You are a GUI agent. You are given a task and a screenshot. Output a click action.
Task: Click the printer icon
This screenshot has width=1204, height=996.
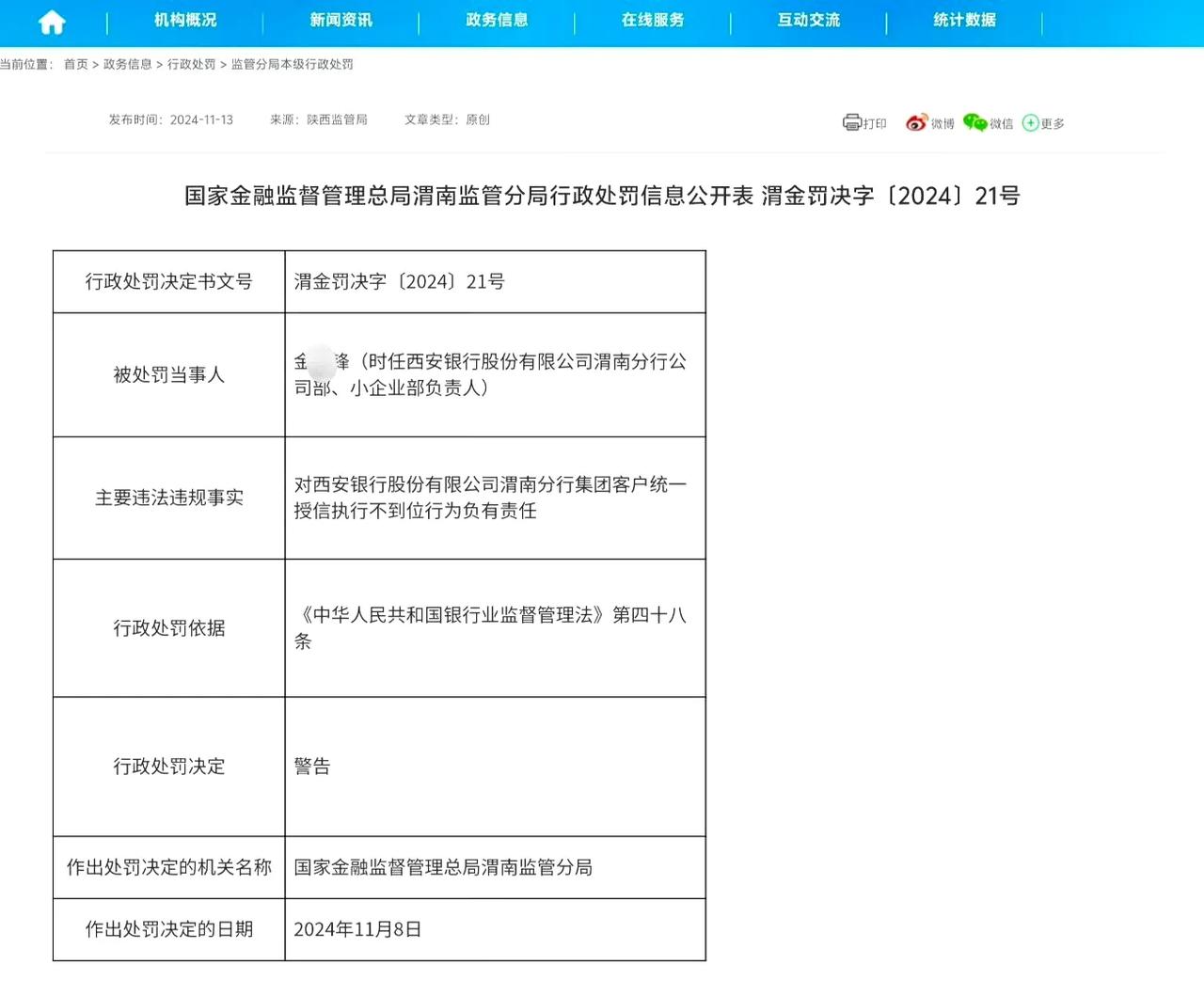(x=852, y=122)
